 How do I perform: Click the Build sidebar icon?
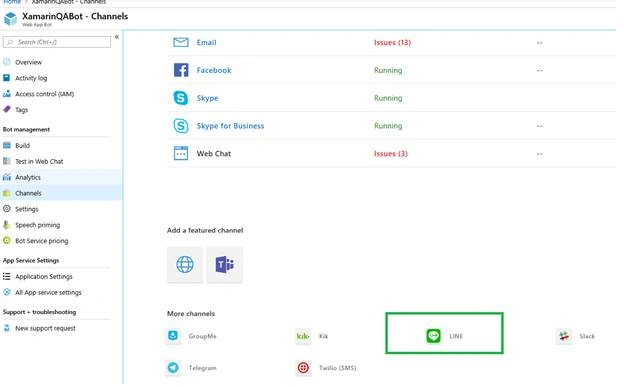point(7,145)
